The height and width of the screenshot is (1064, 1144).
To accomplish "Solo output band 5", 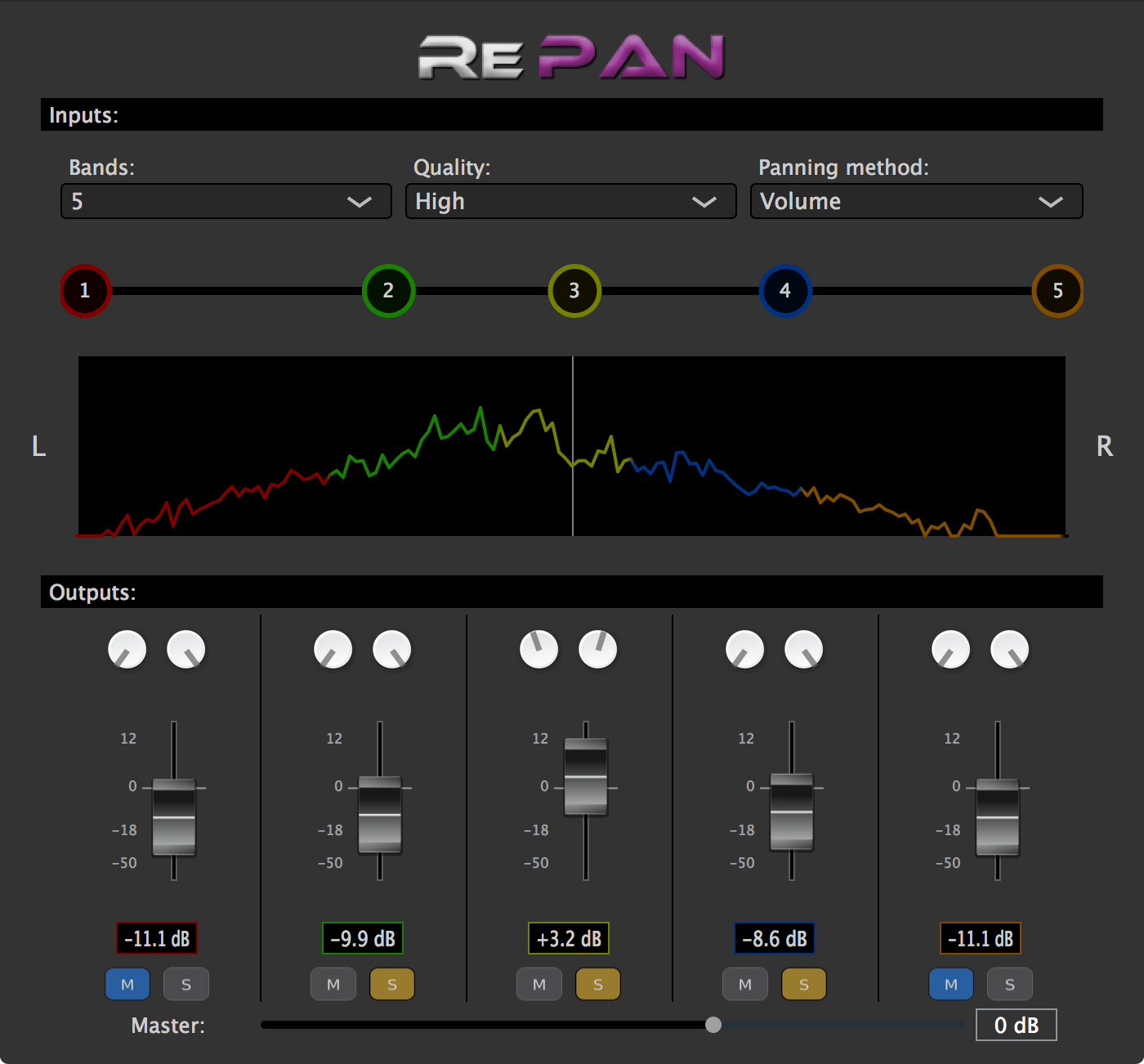I will tap(1010, 985).
